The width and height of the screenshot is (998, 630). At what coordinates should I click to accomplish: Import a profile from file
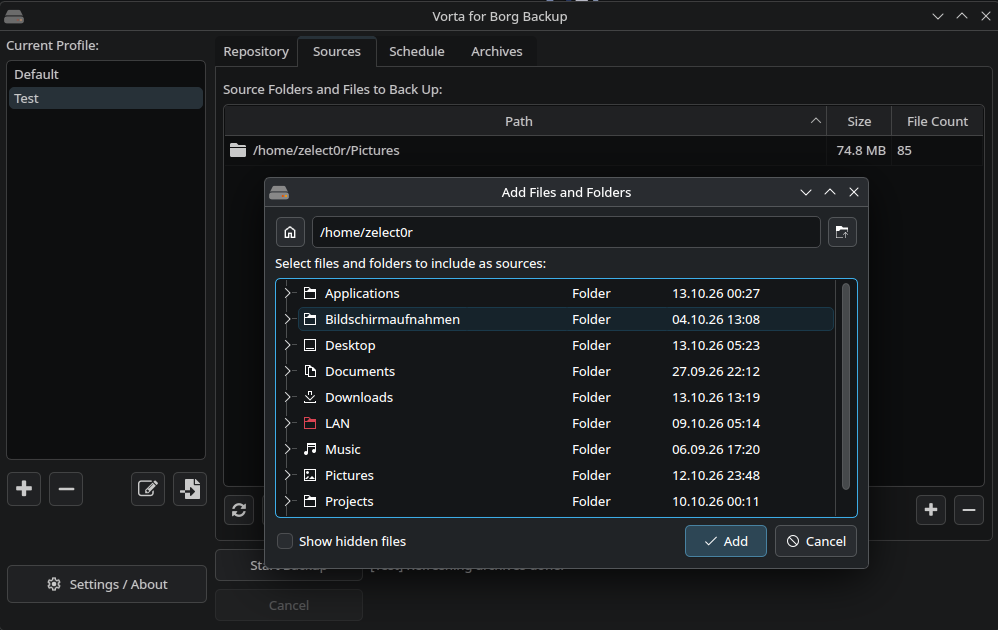(x=190, y=489)
